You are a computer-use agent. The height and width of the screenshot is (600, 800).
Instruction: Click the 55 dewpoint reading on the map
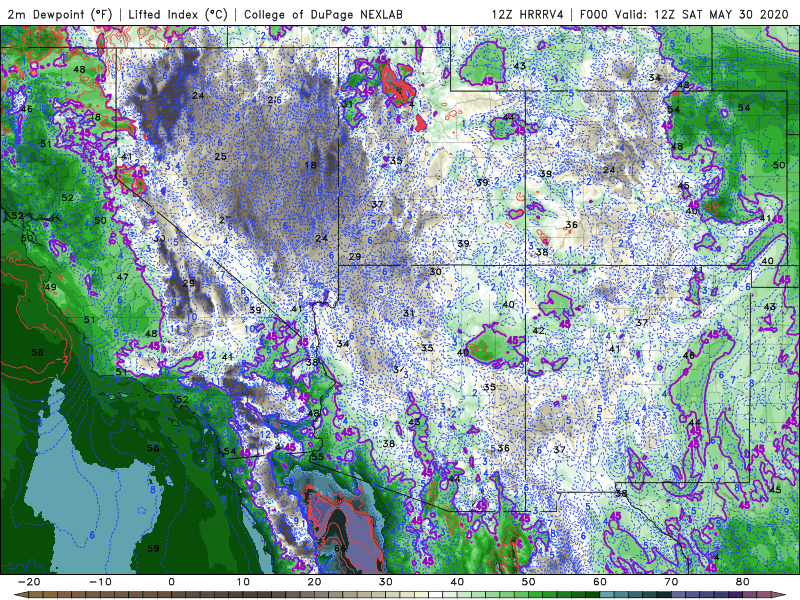(x=317, y=457)
